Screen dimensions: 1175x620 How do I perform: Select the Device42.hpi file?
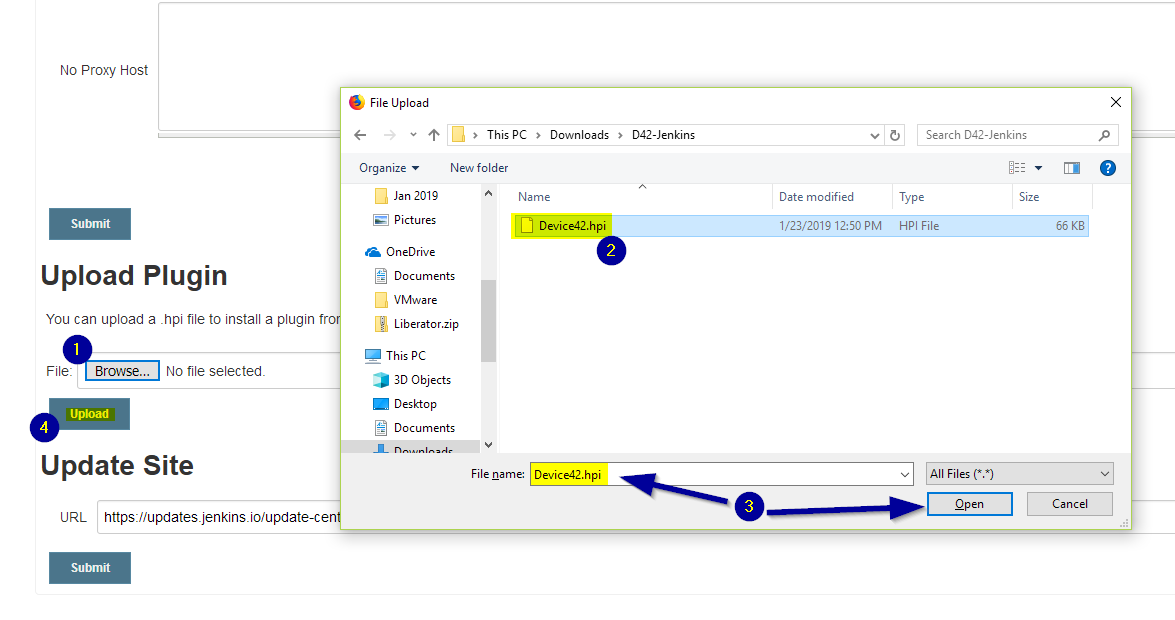coord(570,225)
